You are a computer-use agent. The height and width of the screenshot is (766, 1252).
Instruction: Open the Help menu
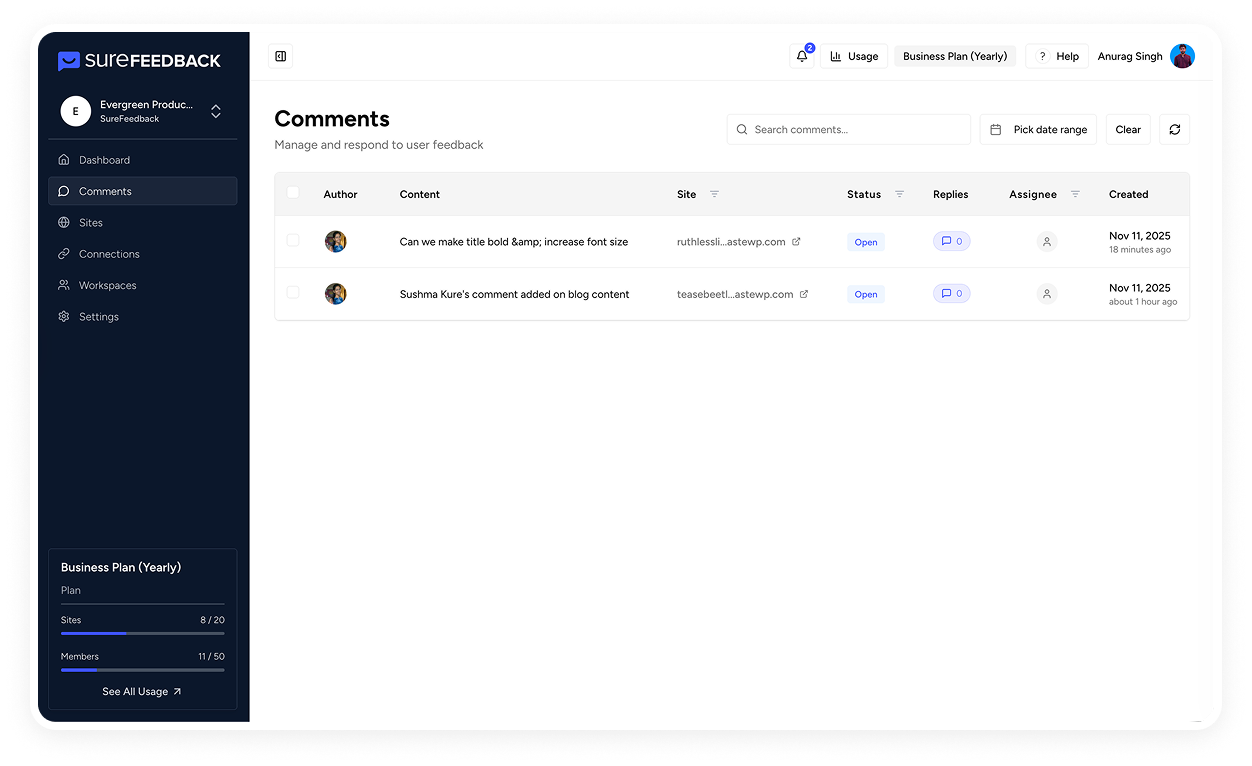click(1057, 56)
